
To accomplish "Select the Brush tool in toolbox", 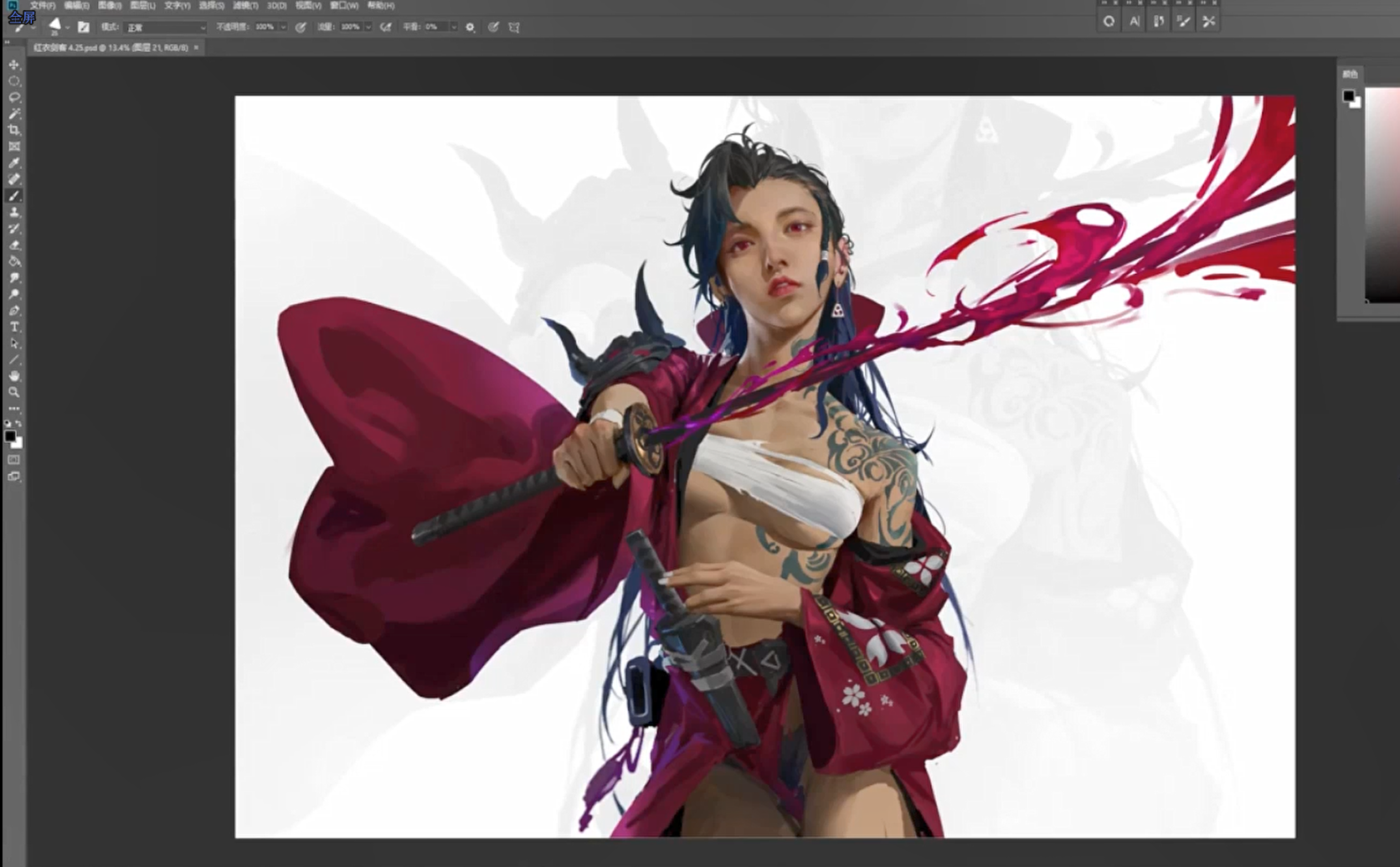I will coord(14,196).
